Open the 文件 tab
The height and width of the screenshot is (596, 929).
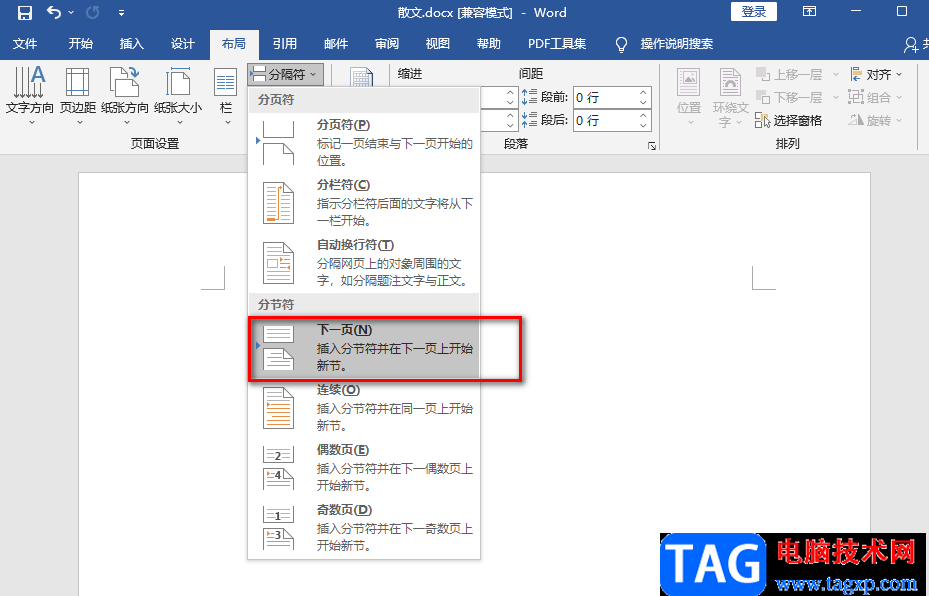pyautogui.click(x=25, y=44)
